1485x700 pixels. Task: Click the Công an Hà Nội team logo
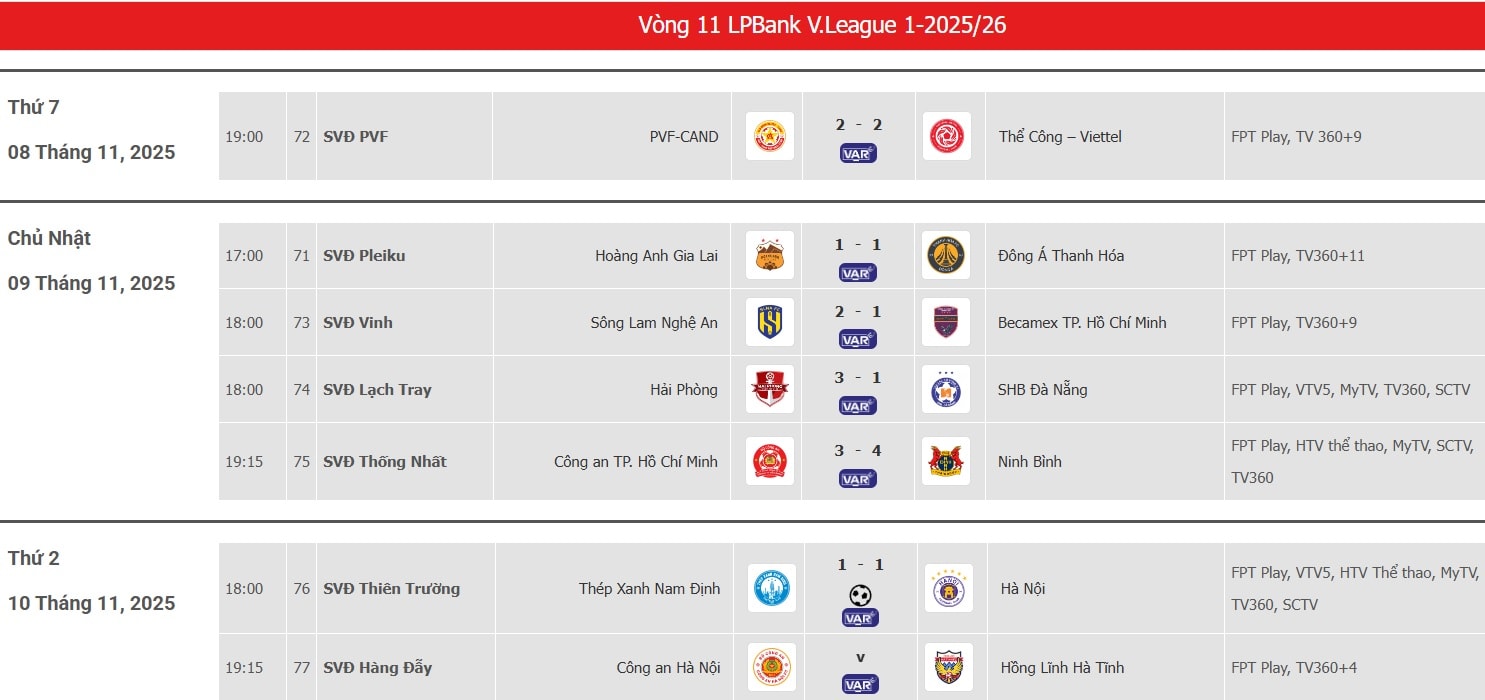click(772, 667)
